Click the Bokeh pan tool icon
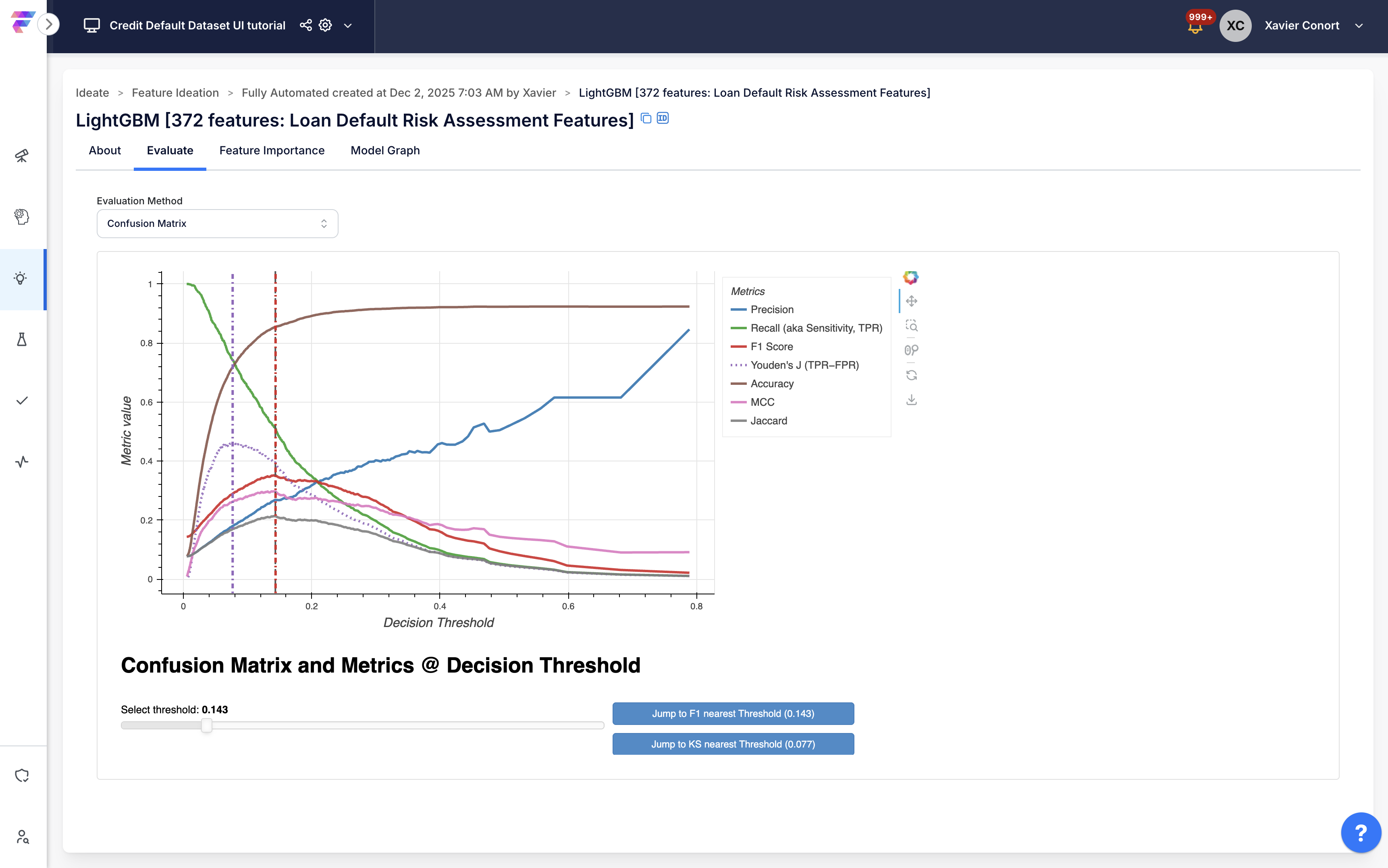Viewport: 1388px width, 868px height. click(x=911, y=301)
